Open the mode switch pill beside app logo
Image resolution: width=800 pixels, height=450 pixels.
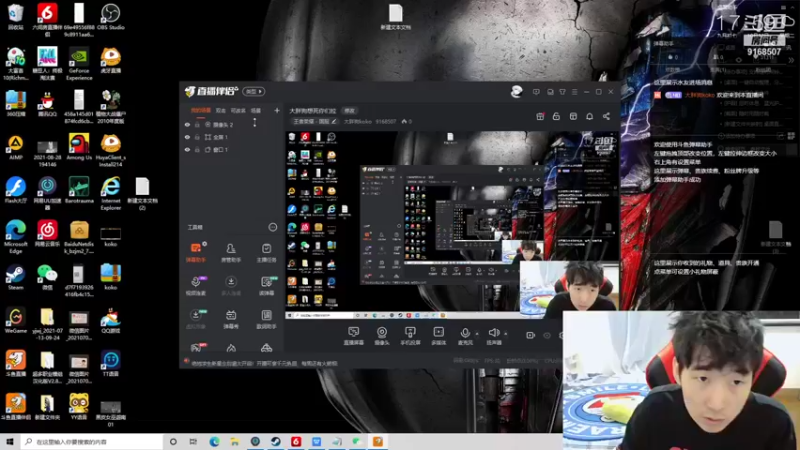(254, 91)
